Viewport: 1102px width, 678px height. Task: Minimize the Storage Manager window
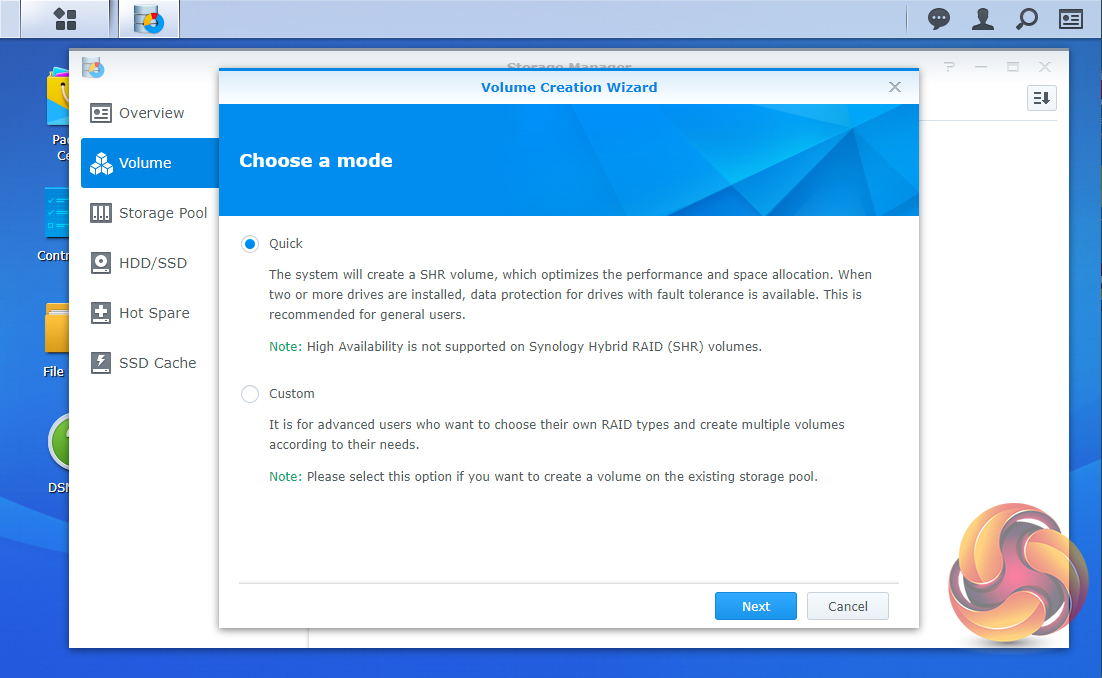tap(981, 67)
